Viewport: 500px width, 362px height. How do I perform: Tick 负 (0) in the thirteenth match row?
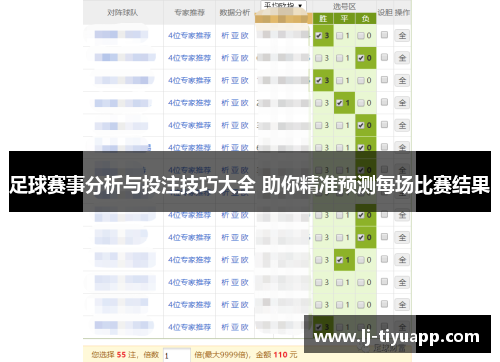[361, 305]
